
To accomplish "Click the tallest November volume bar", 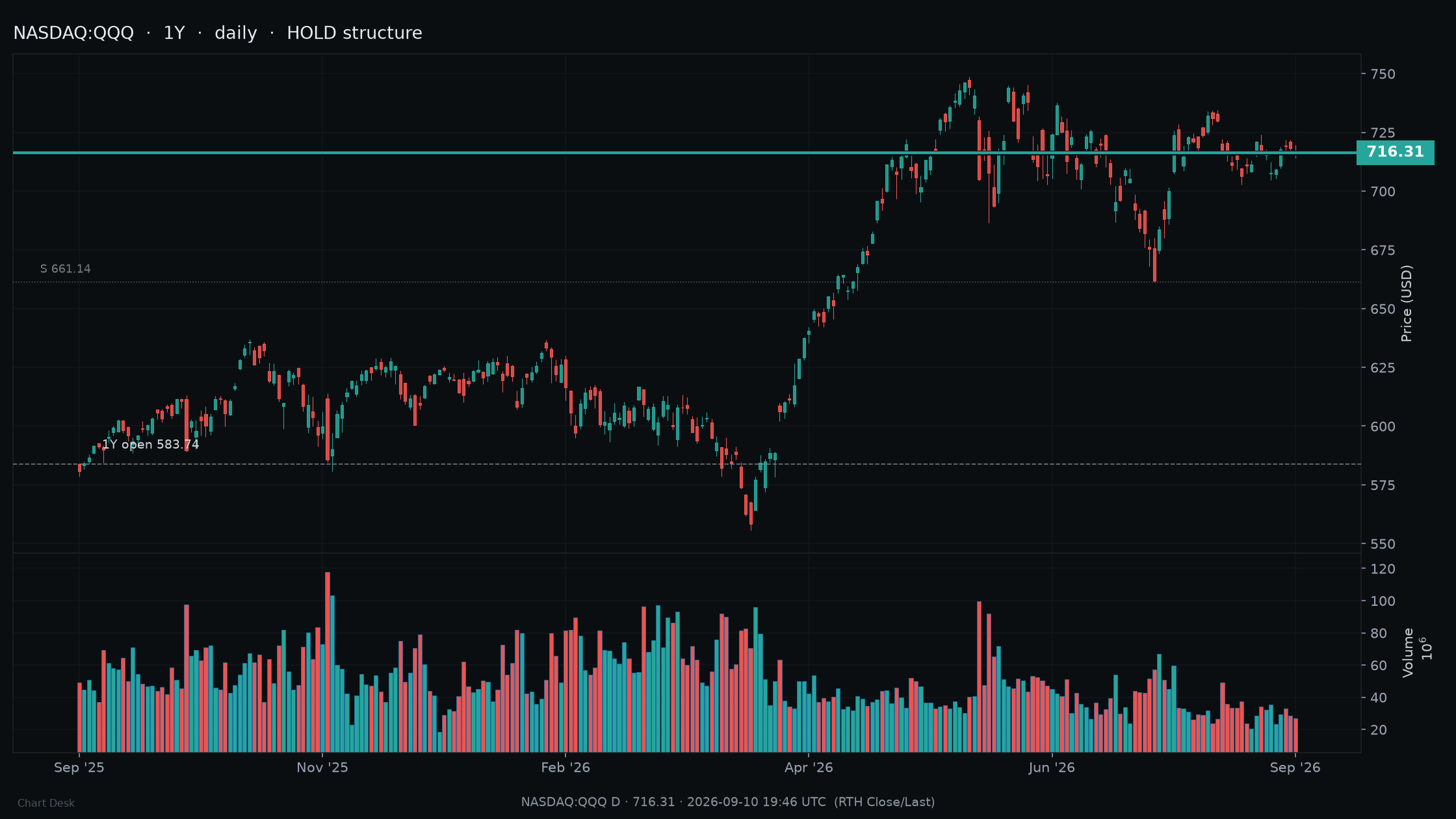I will (328, 662).
